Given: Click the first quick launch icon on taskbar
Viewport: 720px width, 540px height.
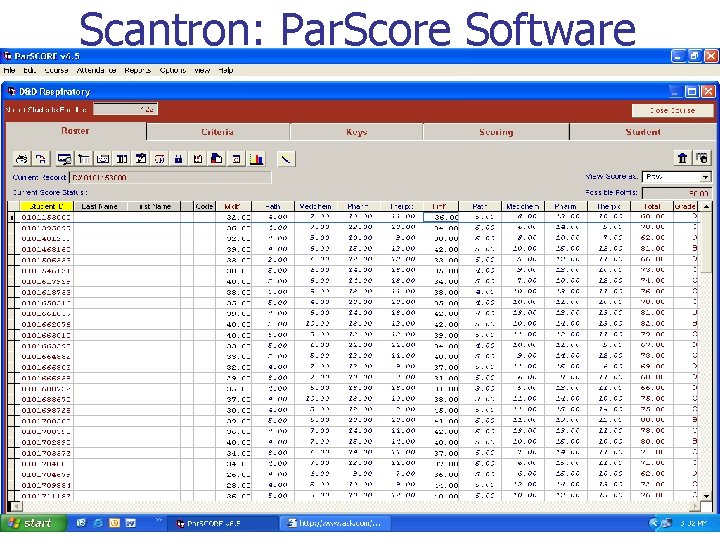Looking at the screenshot, I should (81, 523).
